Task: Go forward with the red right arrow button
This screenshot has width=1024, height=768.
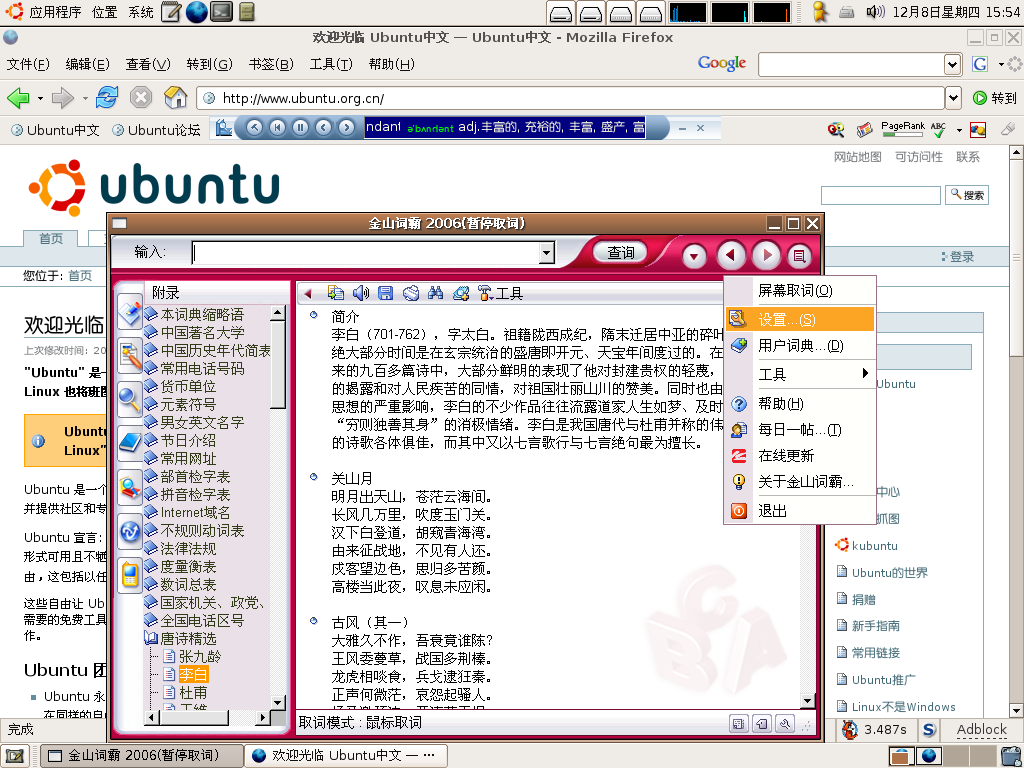Action: pyautogui.click(x=767, y=255)
